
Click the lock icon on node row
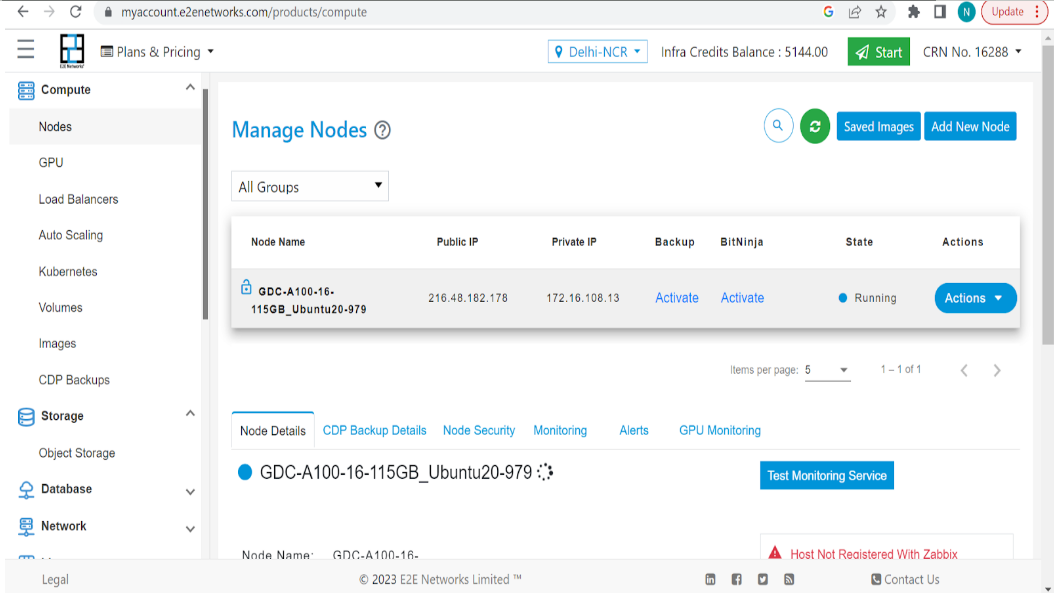(246, 287)
